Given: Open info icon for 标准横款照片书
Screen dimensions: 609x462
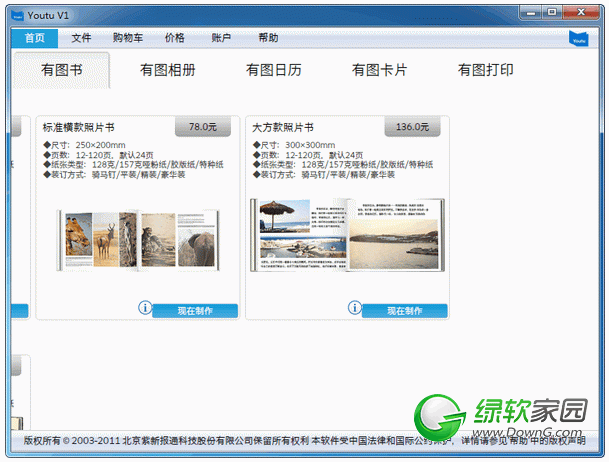Looking at the screenshot, I should coord(144,309).
